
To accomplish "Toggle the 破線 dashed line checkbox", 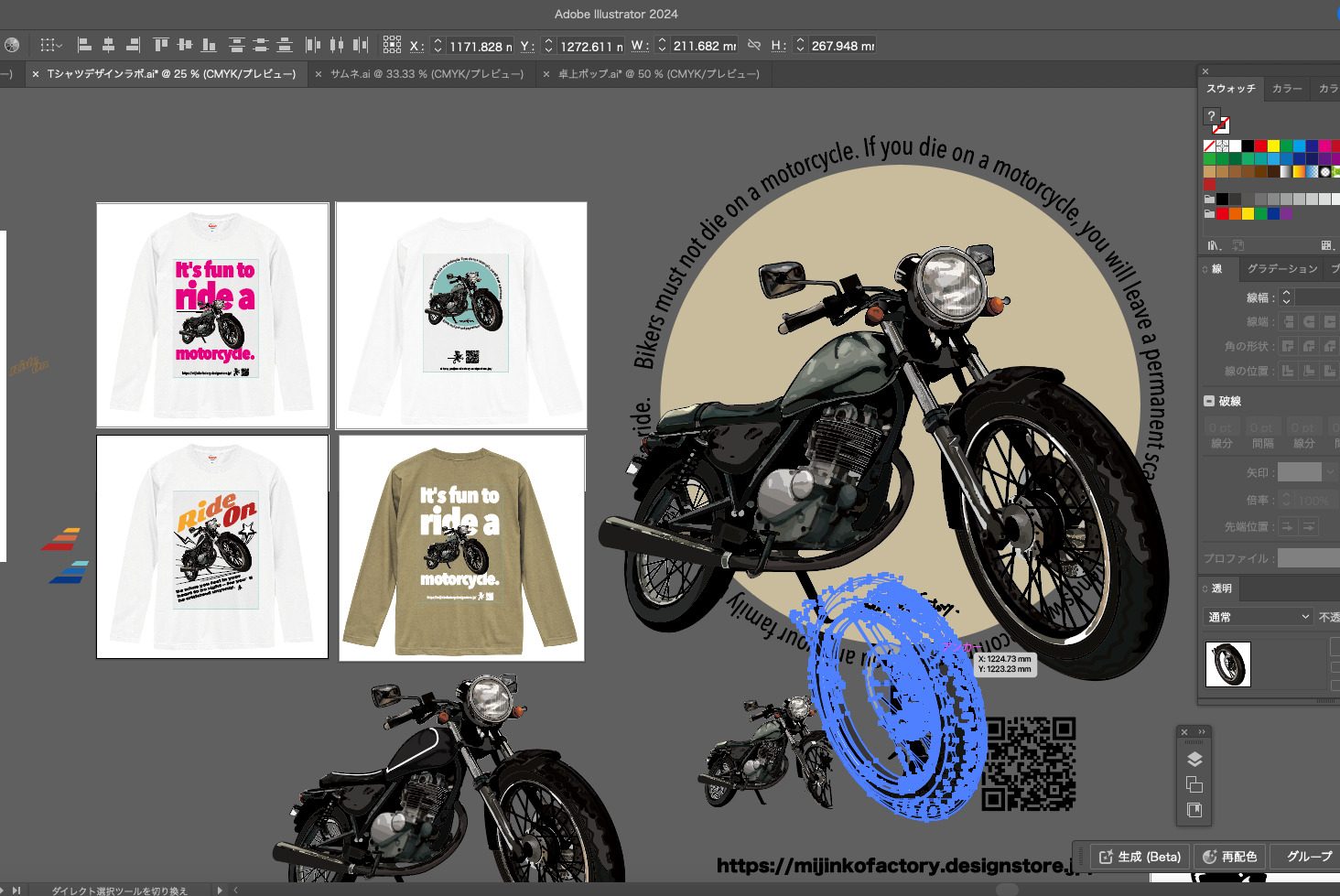I will [x=1209, y=401].
